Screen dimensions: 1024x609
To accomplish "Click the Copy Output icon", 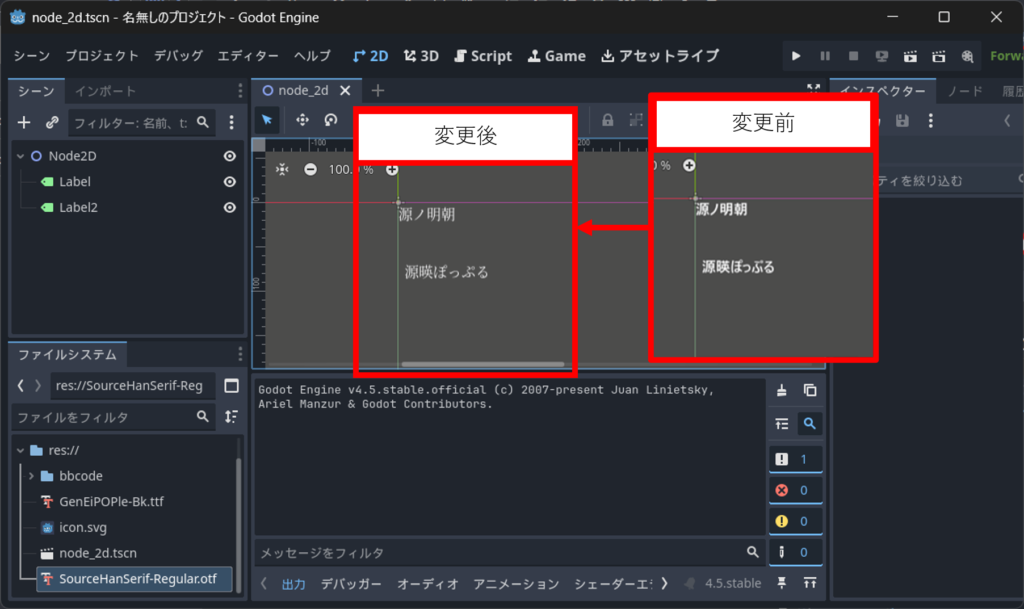I will point(810,391).
